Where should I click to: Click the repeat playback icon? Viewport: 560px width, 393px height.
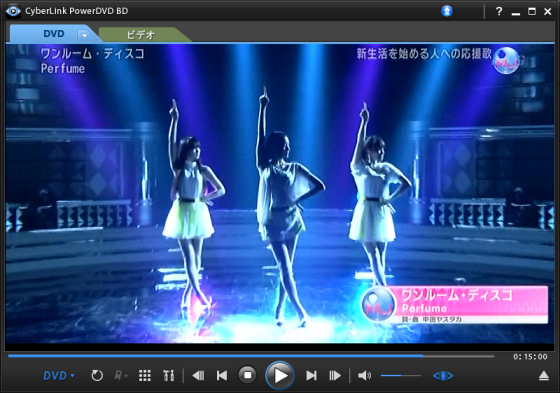click(97, 375)
